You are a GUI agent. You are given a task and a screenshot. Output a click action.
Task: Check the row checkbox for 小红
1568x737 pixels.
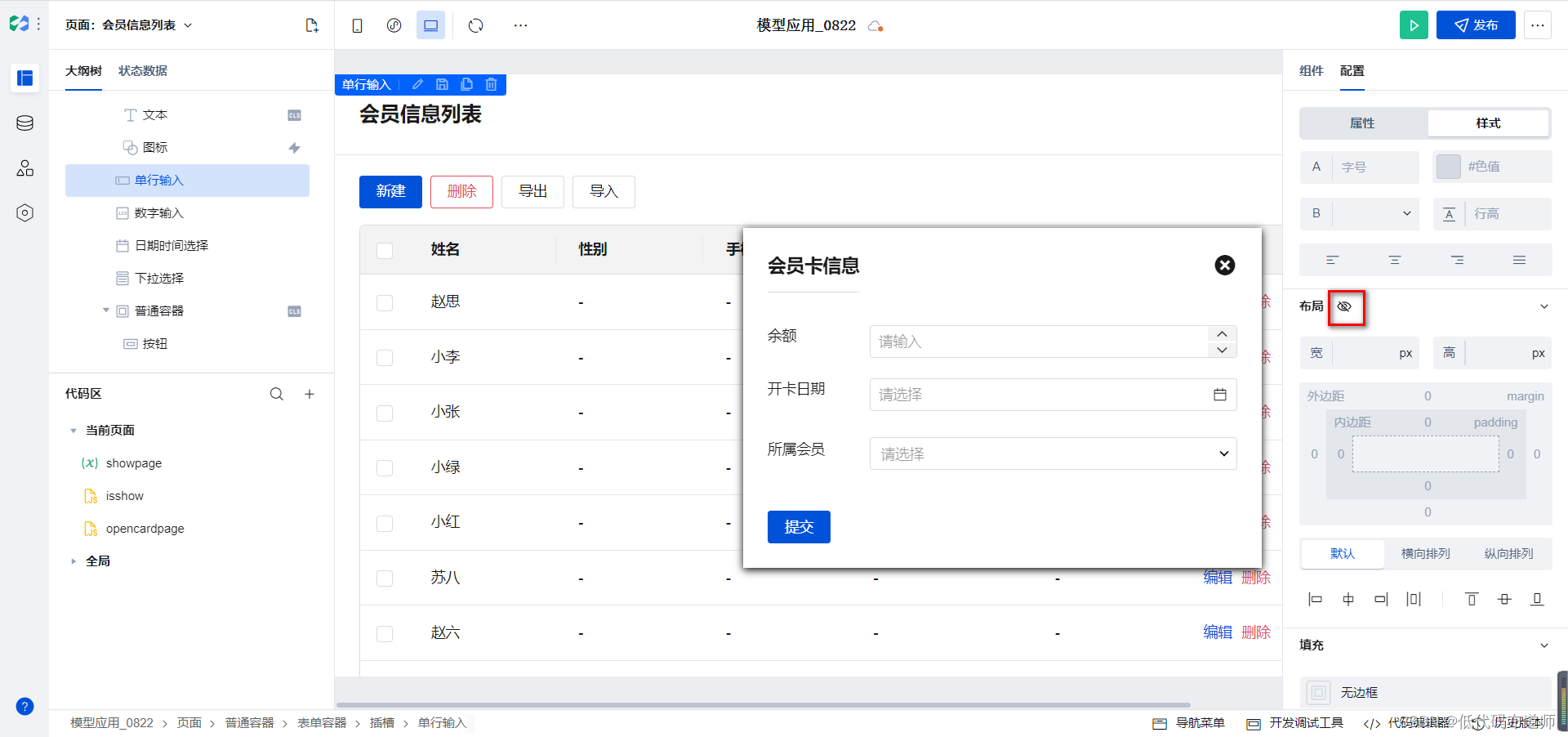[385, 523]
